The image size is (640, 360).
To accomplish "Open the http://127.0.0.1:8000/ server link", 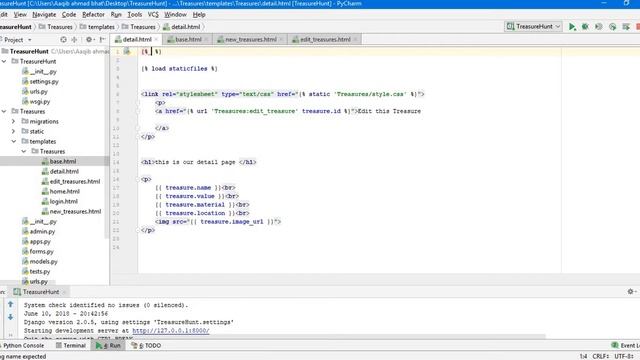I will point(171,331).
